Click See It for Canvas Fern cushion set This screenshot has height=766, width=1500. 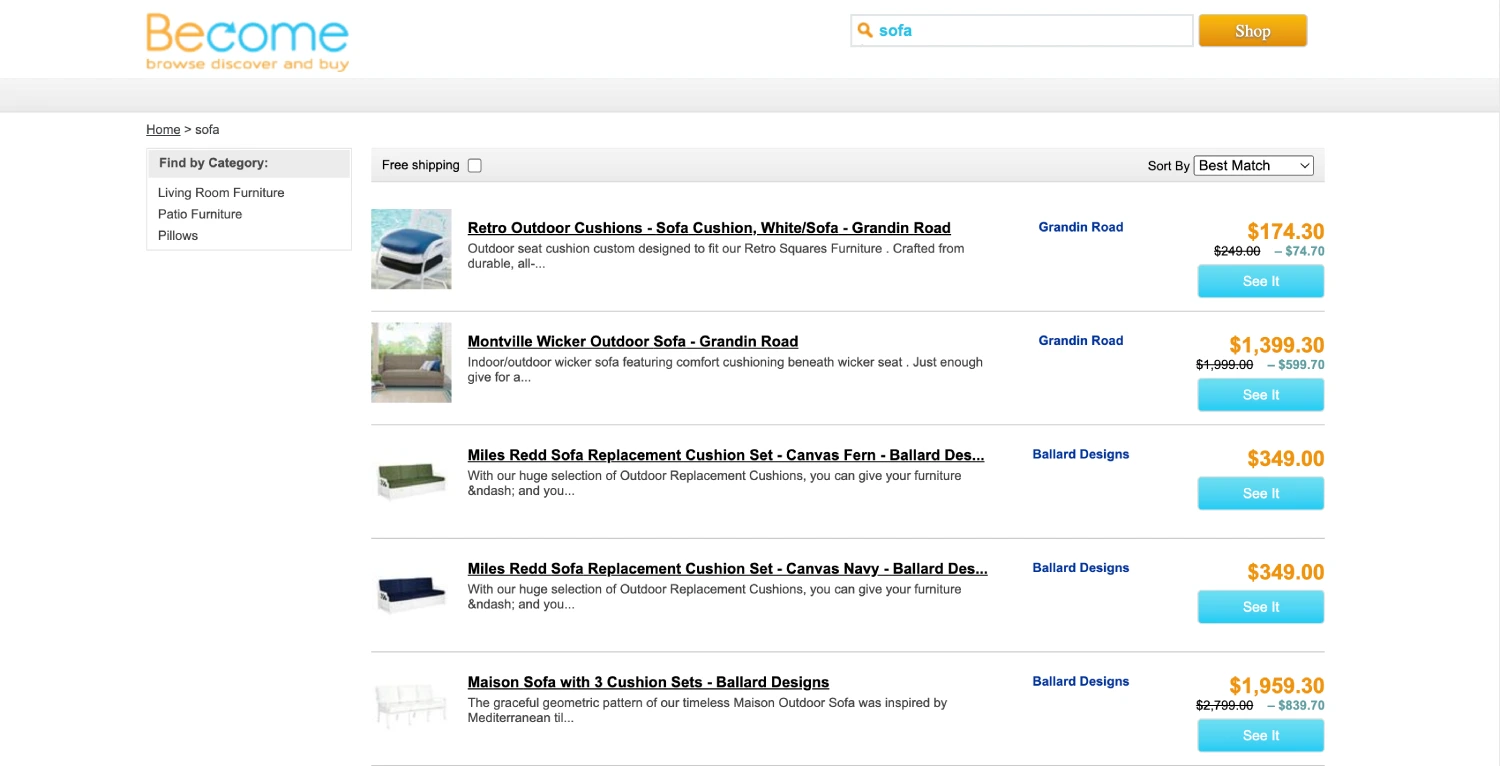point(1261,493)
